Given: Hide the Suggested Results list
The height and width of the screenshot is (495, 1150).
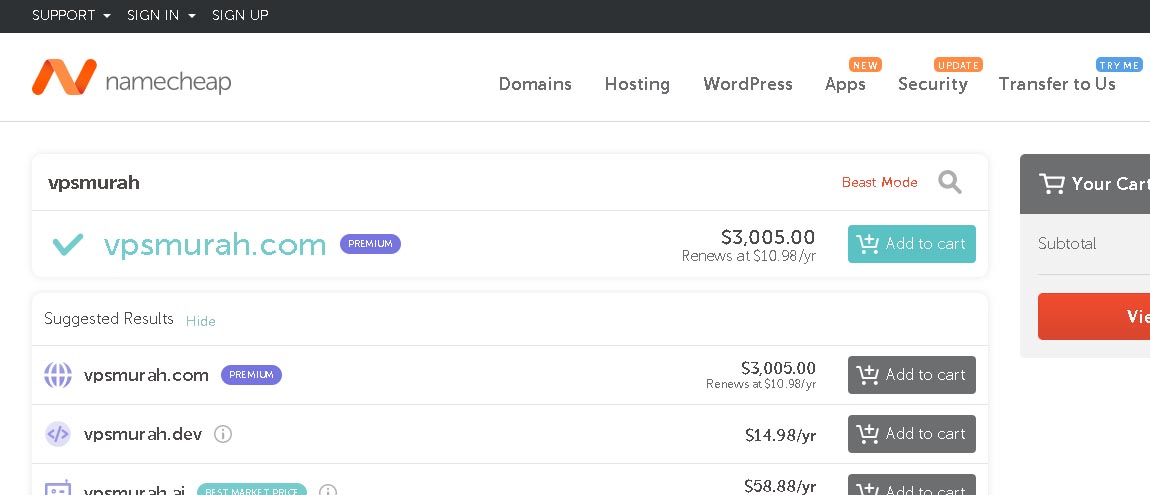Looking at the screenshot, I should (x=200, y=321).
